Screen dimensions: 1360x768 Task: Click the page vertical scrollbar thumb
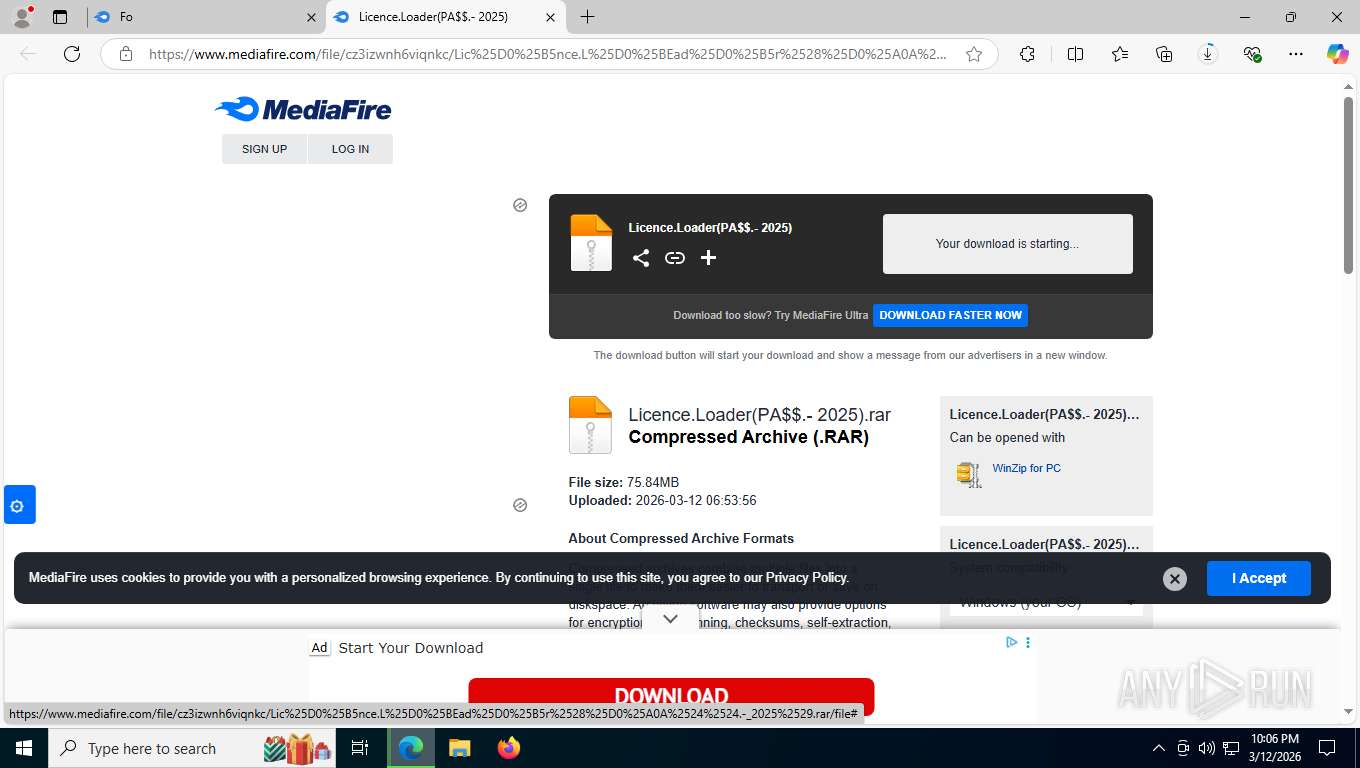[1348, 185]
